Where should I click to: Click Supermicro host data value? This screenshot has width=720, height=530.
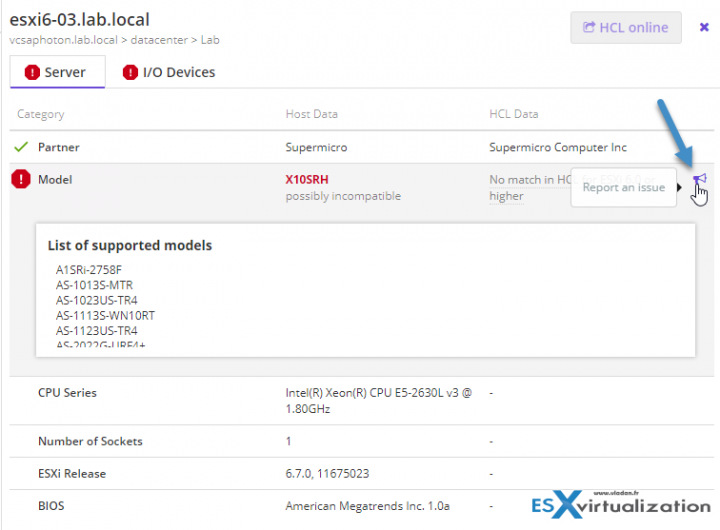[x=316, y=147]
